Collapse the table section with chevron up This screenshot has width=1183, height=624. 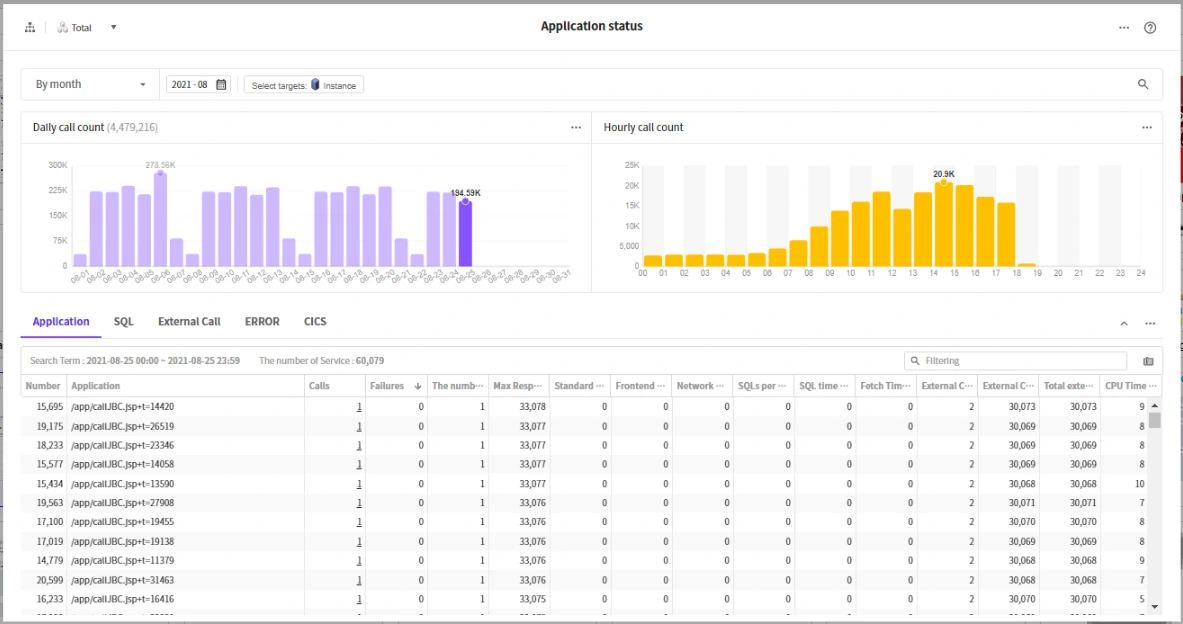click(1124, 324)
